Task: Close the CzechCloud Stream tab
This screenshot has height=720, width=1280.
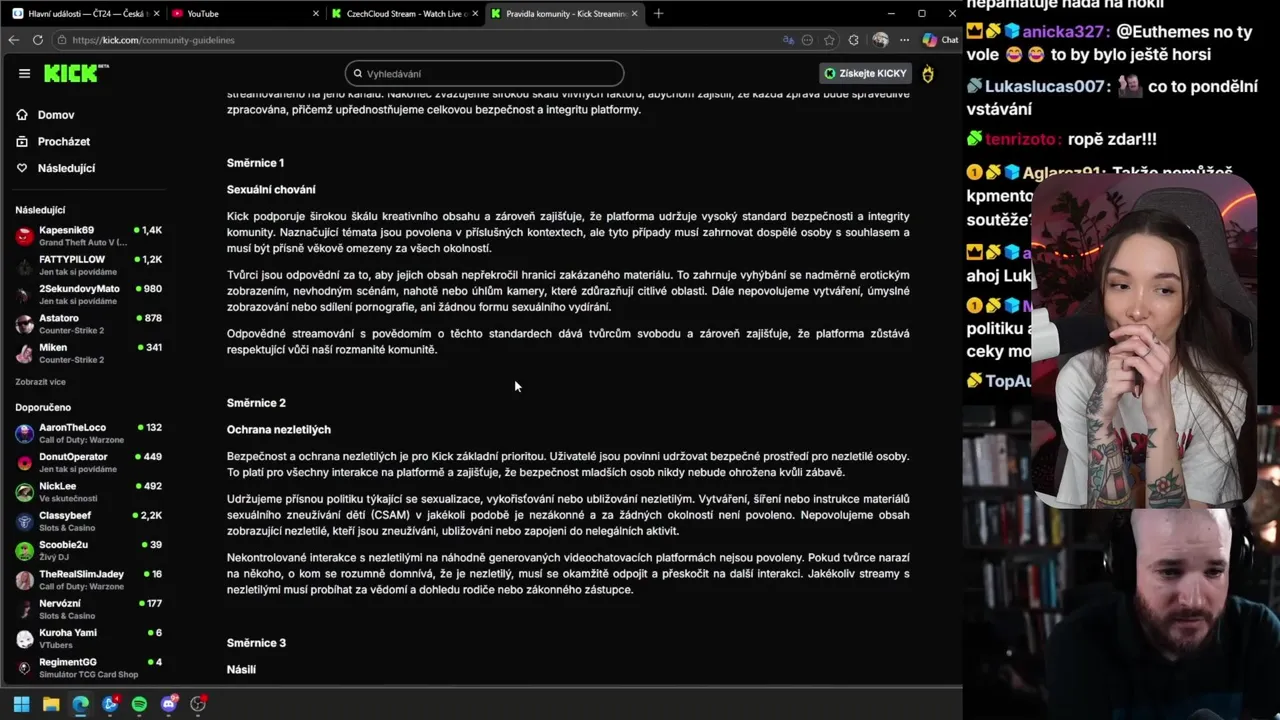Action: tap(475, 13)
